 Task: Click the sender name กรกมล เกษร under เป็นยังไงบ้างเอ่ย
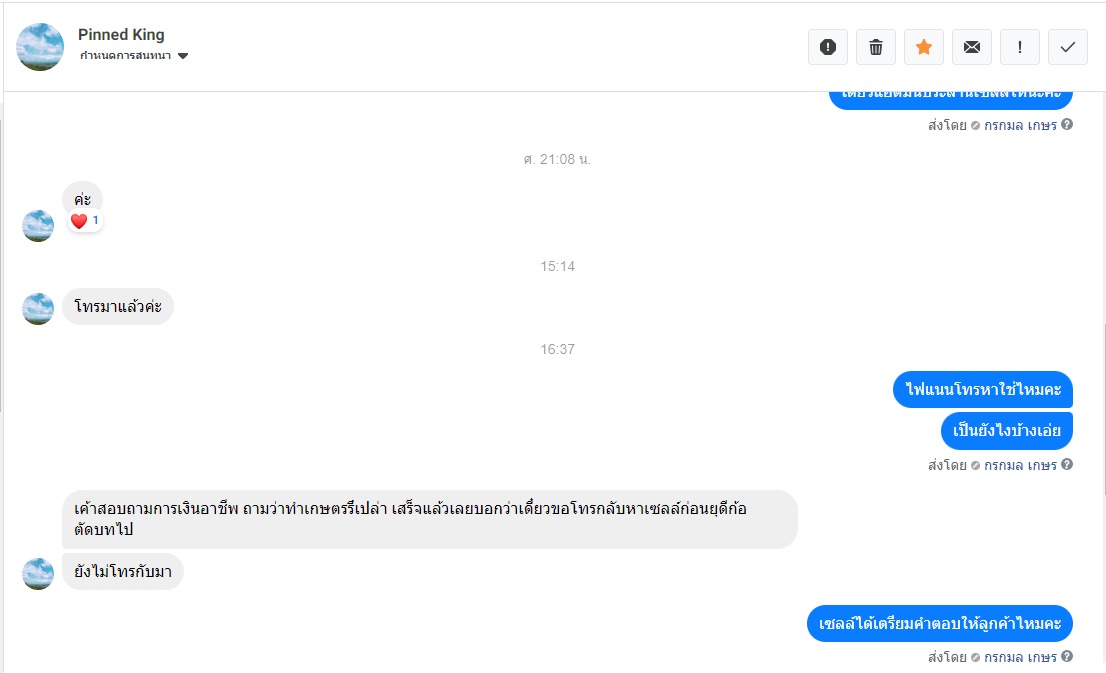[1020, 465]
